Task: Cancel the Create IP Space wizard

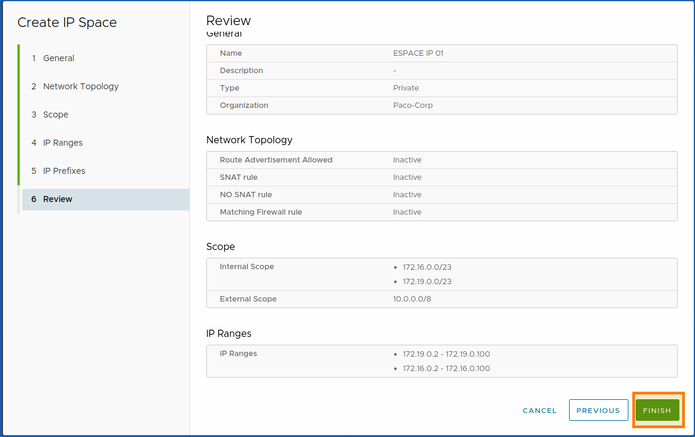Action: click(539, 410)
